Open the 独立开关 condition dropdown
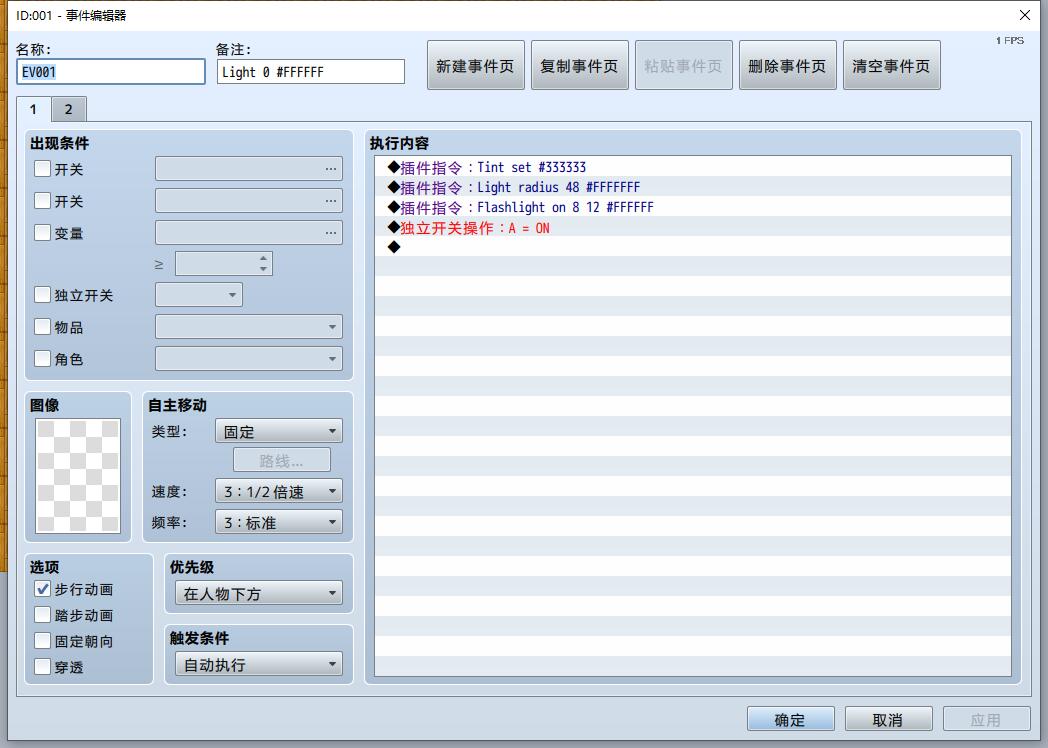1048x748 pixels. point(199,295)
